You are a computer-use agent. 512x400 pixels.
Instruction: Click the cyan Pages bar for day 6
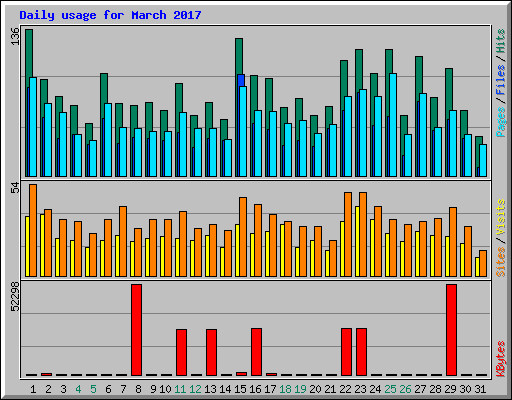point(108,140)
